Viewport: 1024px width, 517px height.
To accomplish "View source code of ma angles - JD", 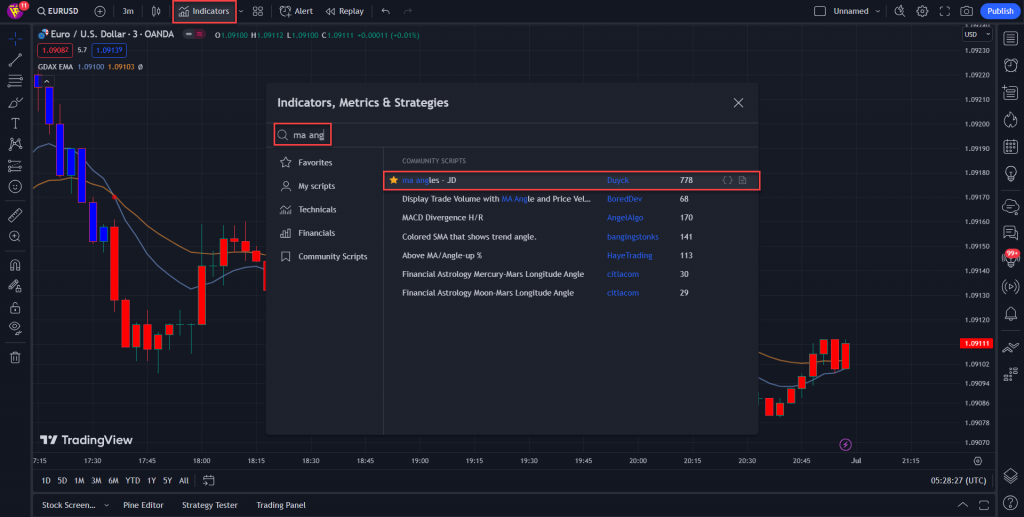I will (x=727, y=180).
